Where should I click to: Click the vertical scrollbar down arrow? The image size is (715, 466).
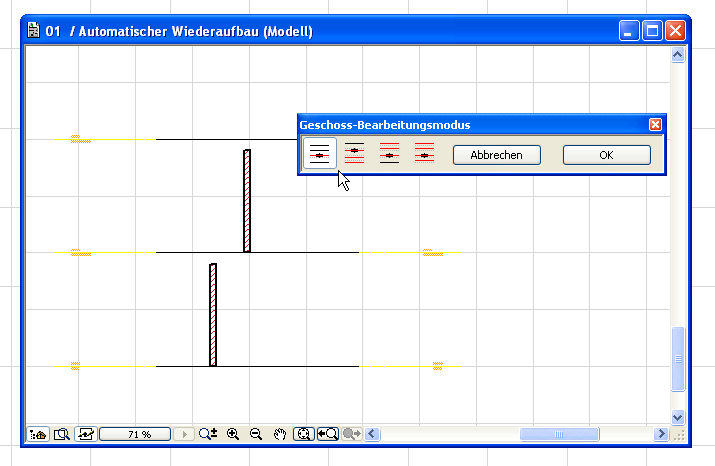coord(678,417)
